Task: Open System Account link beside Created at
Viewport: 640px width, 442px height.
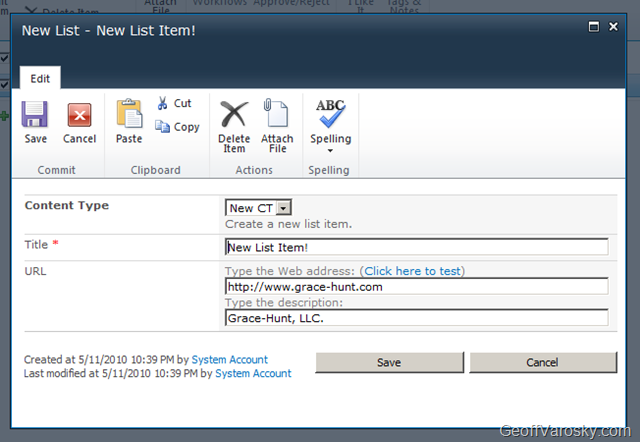Action: tap(230, 359)
